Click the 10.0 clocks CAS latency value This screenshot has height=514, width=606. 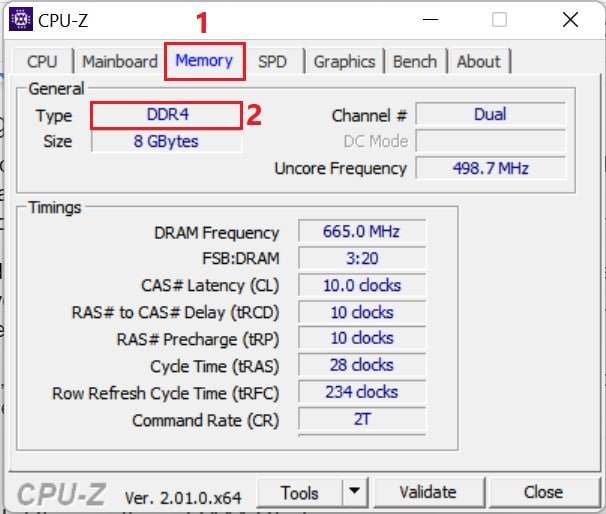362,285
